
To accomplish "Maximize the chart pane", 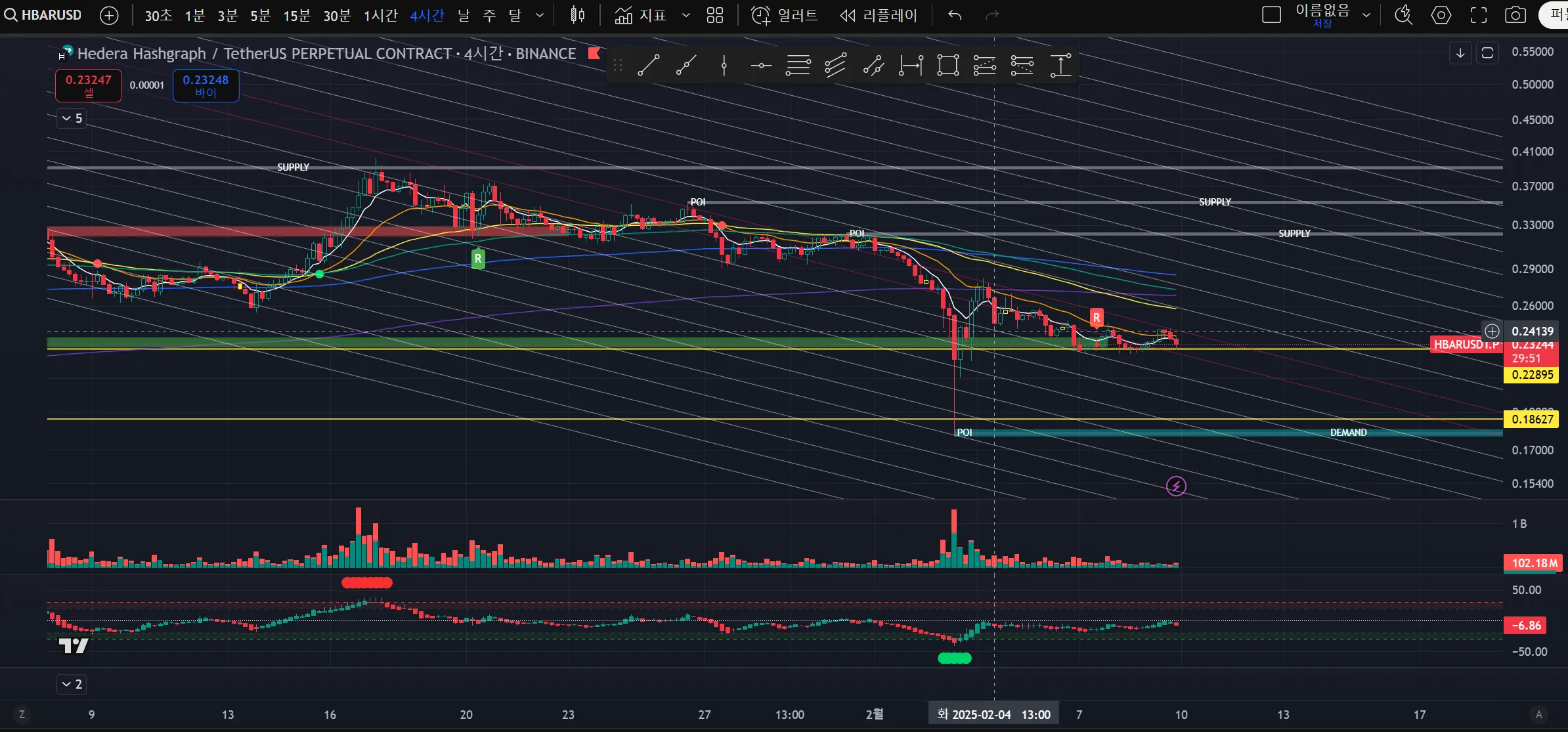I will [1487, 53].
